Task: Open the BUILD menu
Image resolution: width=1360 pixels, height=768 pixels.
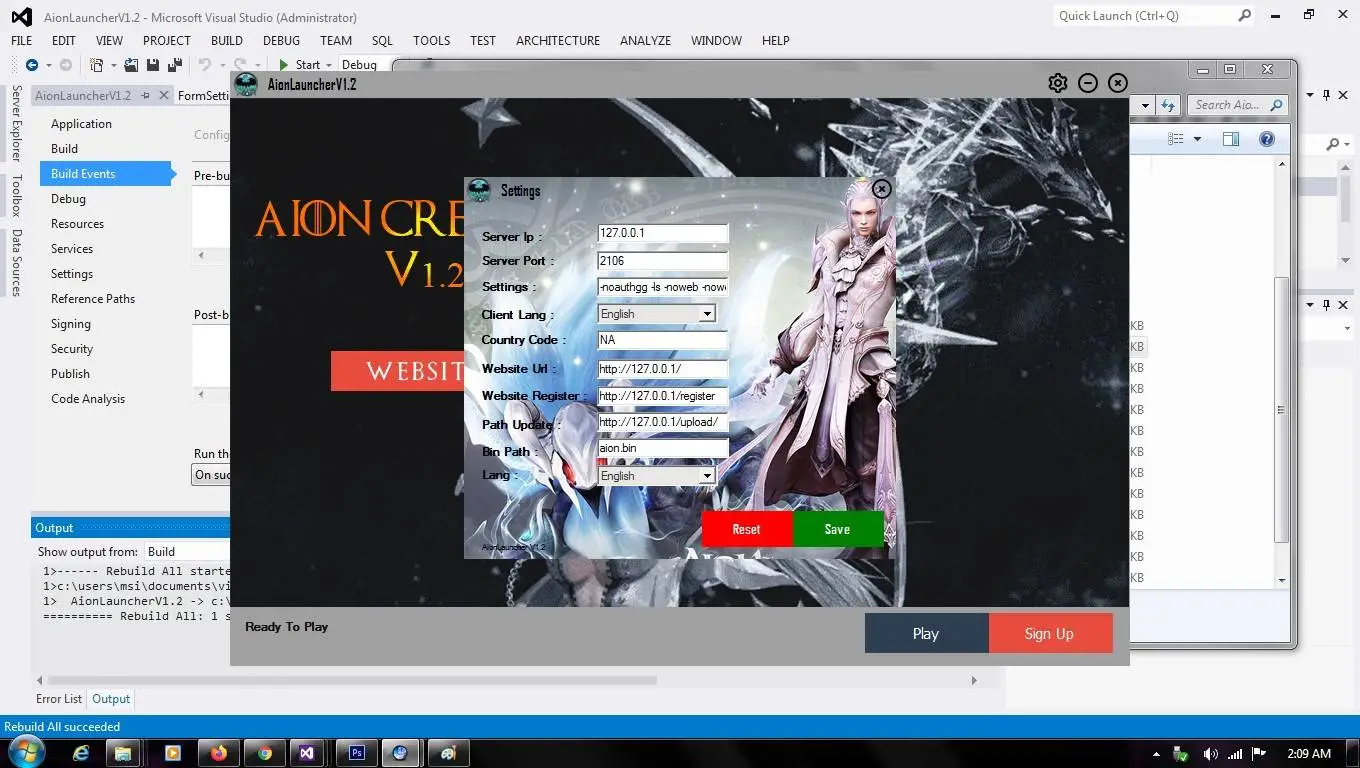Action: tap(227, 41)
